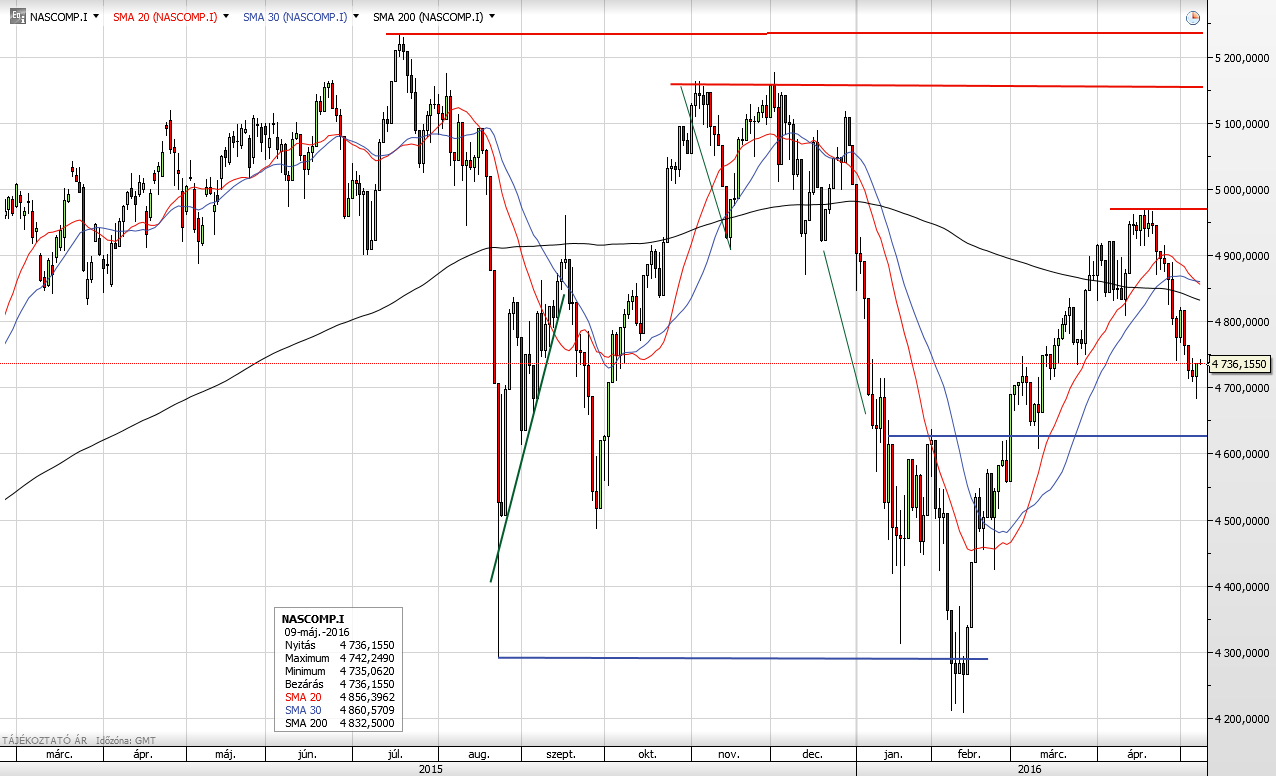Open the SMA 20 (NASCOMP.I) indicator dropdown
This screenshot has width=1276, height=776.
[227, 17]
